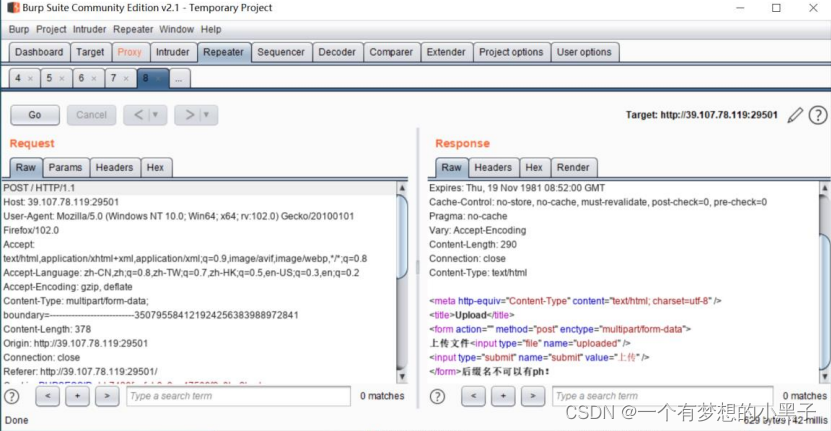
Task: Close Repeater tab 4
Action: click(30, 78)
